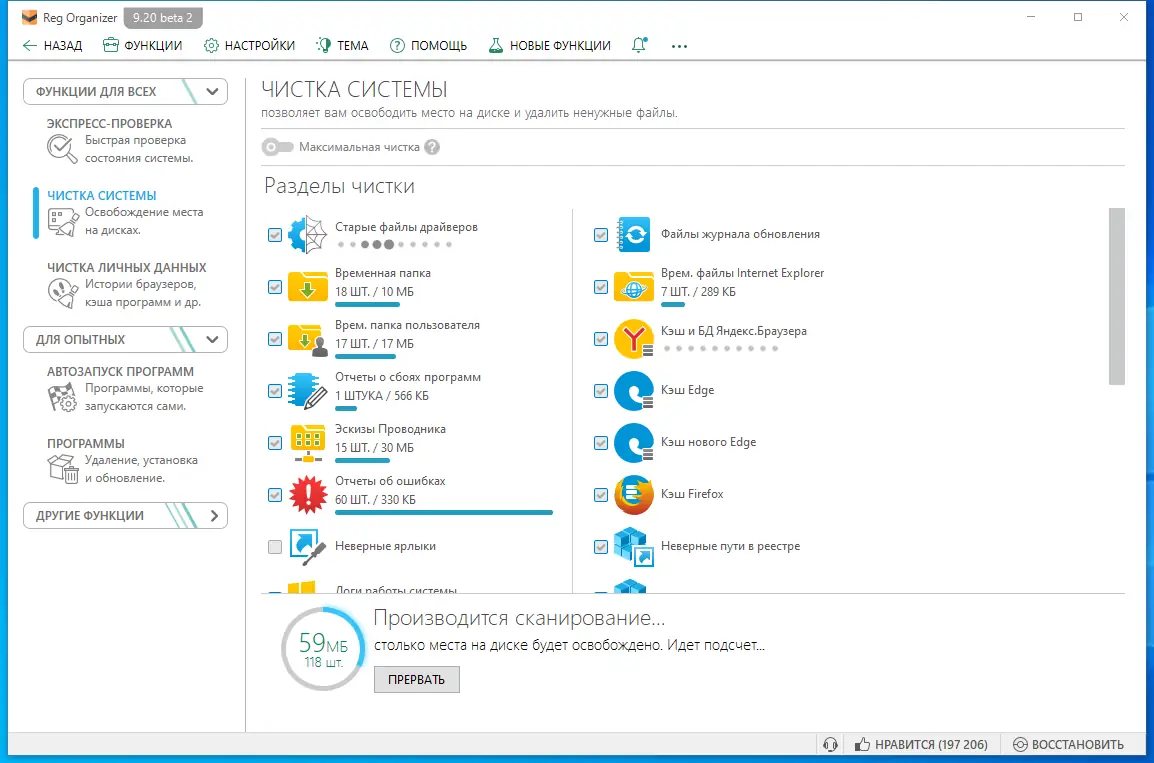
Task: Click the Explorer thumbnails icon
Action: [307, 443]
